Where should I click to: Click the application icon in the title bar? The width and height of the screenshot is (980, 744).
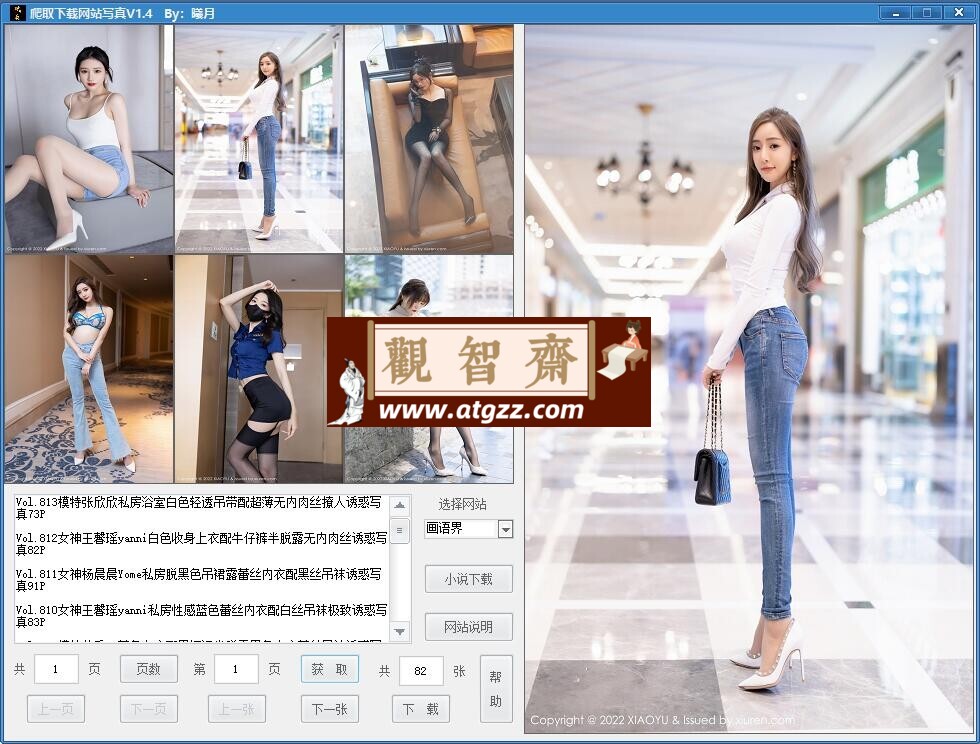[18, 13]
